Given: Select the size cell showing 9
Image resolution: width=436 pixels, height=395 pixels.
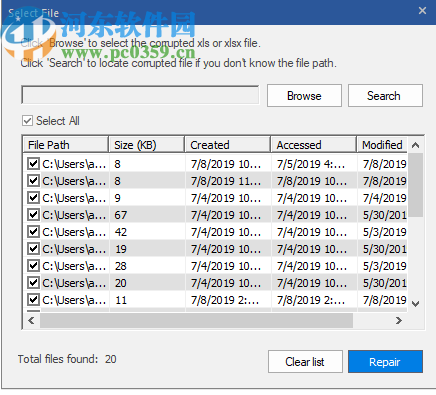Looking at the screenshot, I should click(147, 198).
